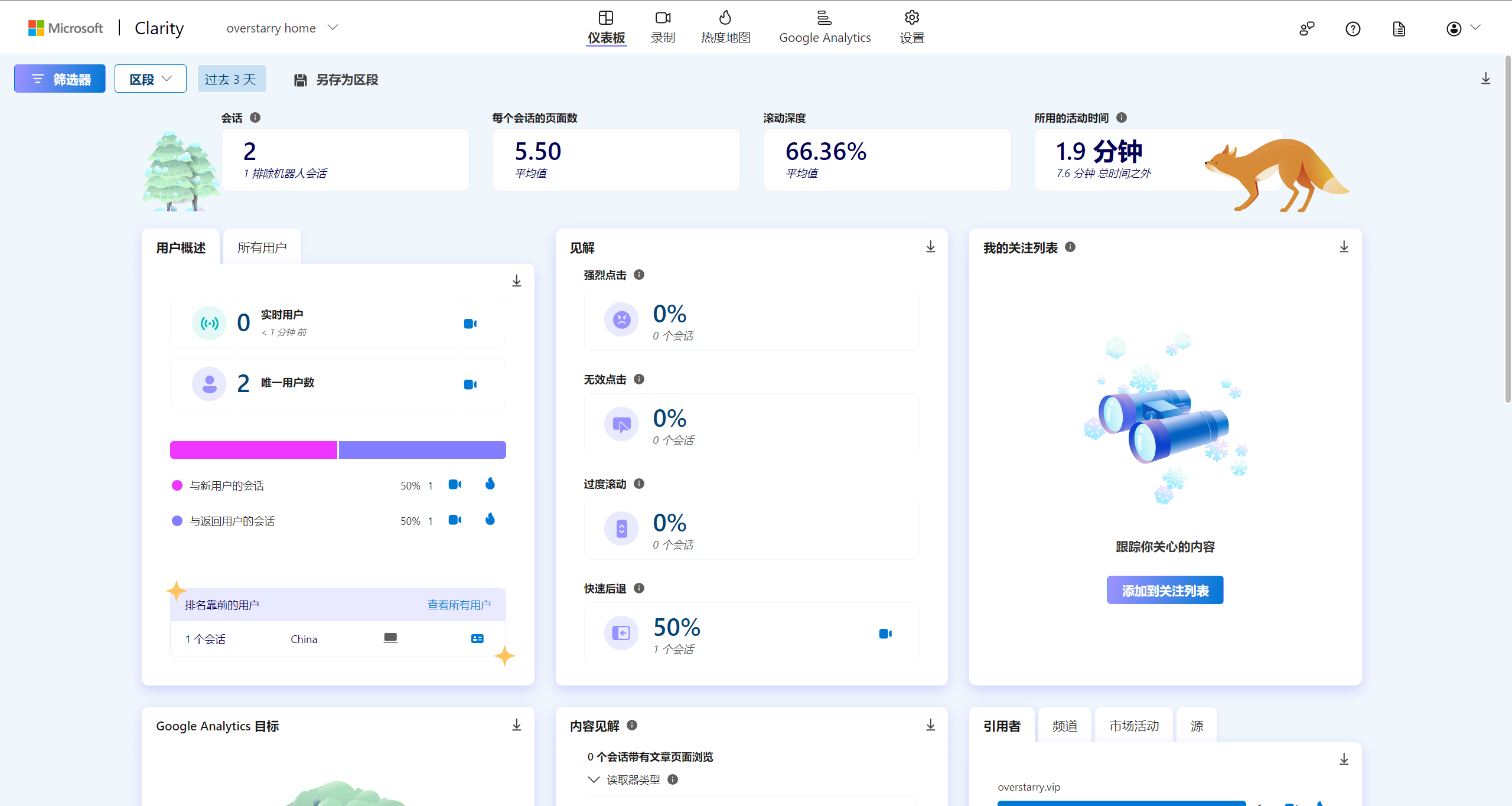Click the China country label

(x=304, y=639)
